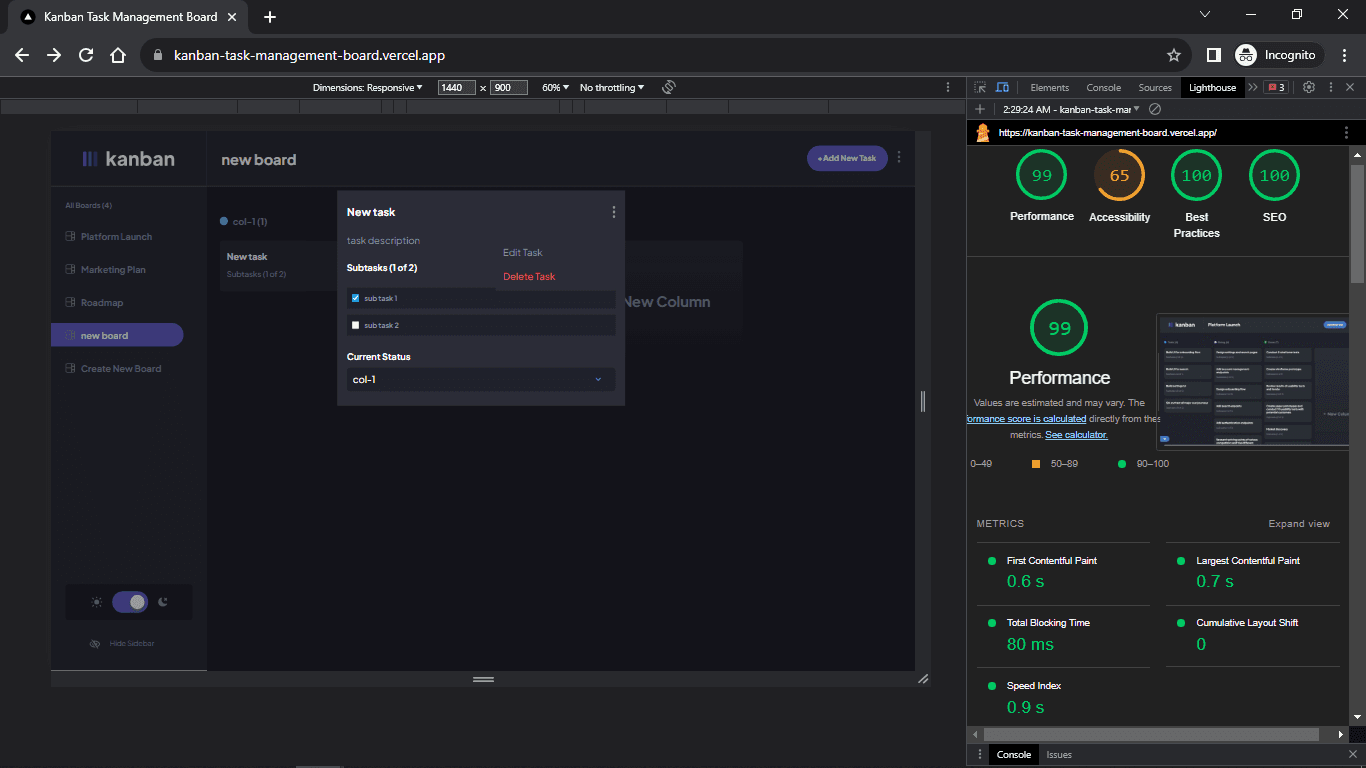The height and width of the screenshot is (768, 1366).
Task: Click the red error count badge
Action: tap(1276, 88)
